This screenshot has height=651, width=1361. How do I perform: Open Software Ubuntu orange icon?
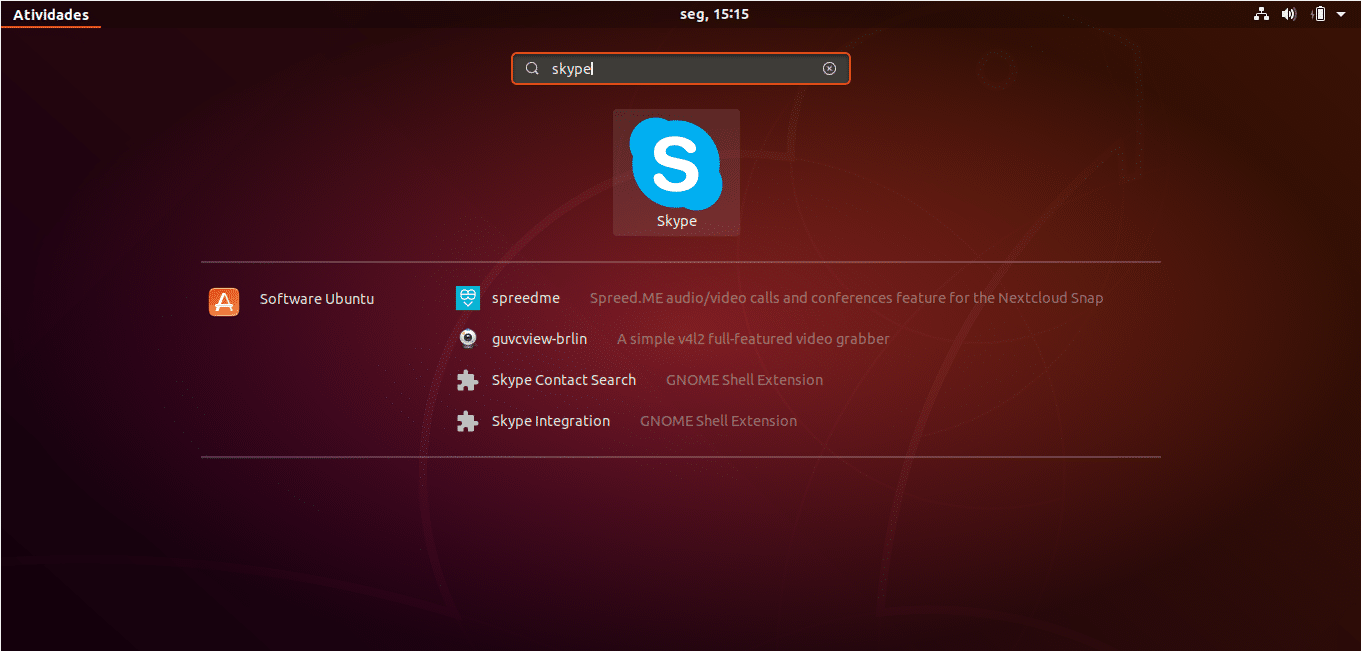click(x=224, y=301)
